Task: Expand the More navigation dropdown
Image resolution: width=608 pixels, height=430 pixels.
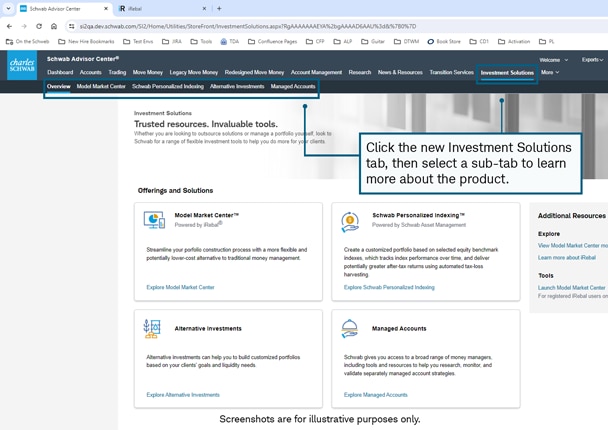Action: tap(550, 73)
